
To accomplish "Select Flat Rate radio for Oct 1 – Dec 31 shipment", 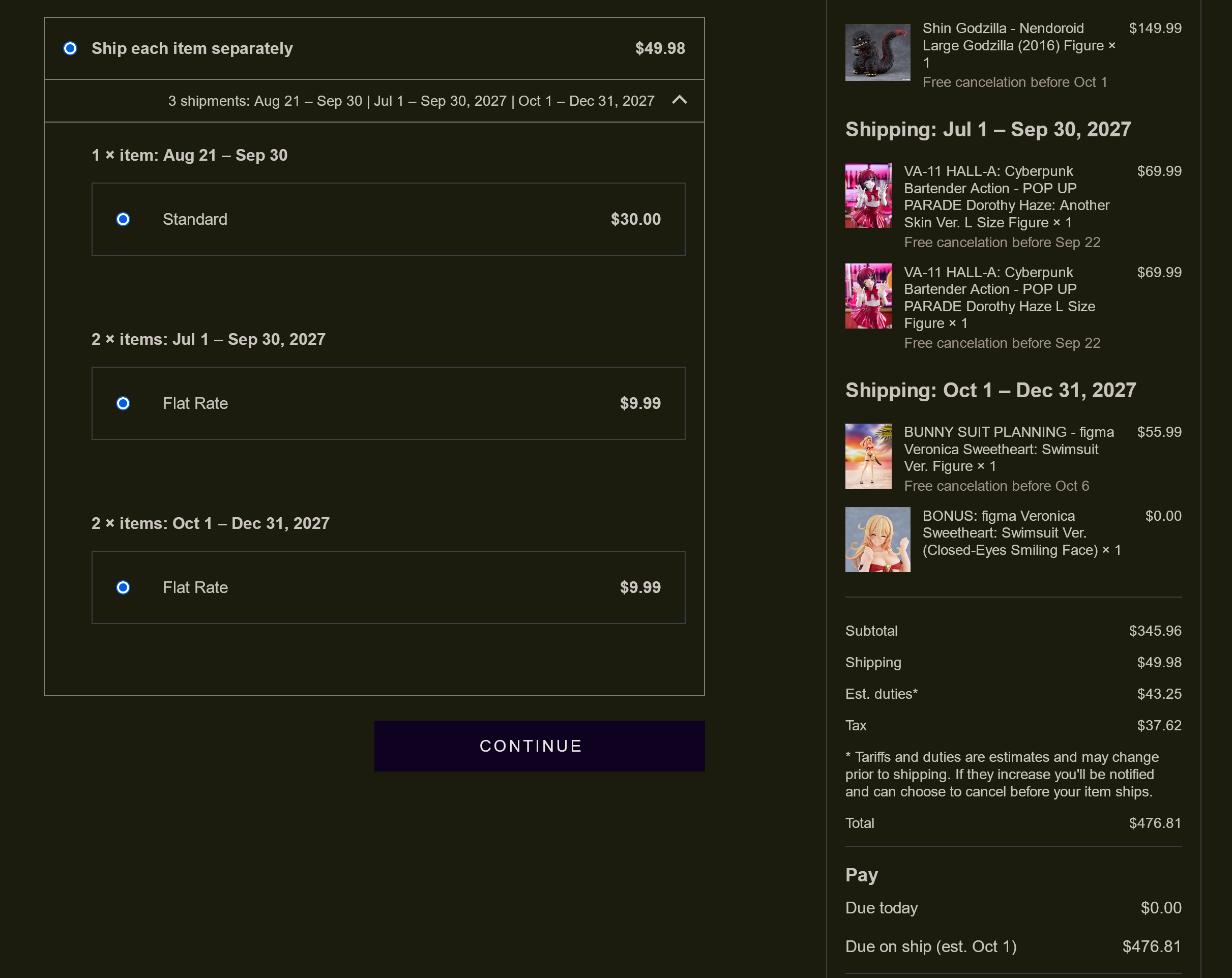I will point(123,587).
